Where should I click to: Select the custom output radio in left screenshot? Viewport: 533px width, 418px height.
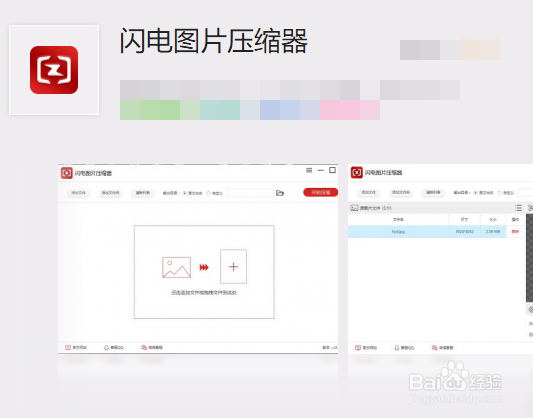(209, 193)
